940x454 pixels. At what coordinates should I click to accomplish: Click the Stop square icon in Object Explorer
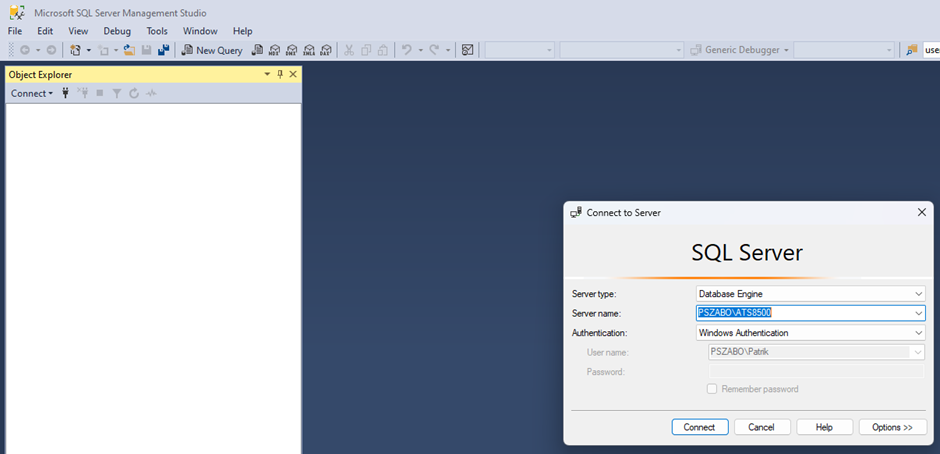point(100,93)
